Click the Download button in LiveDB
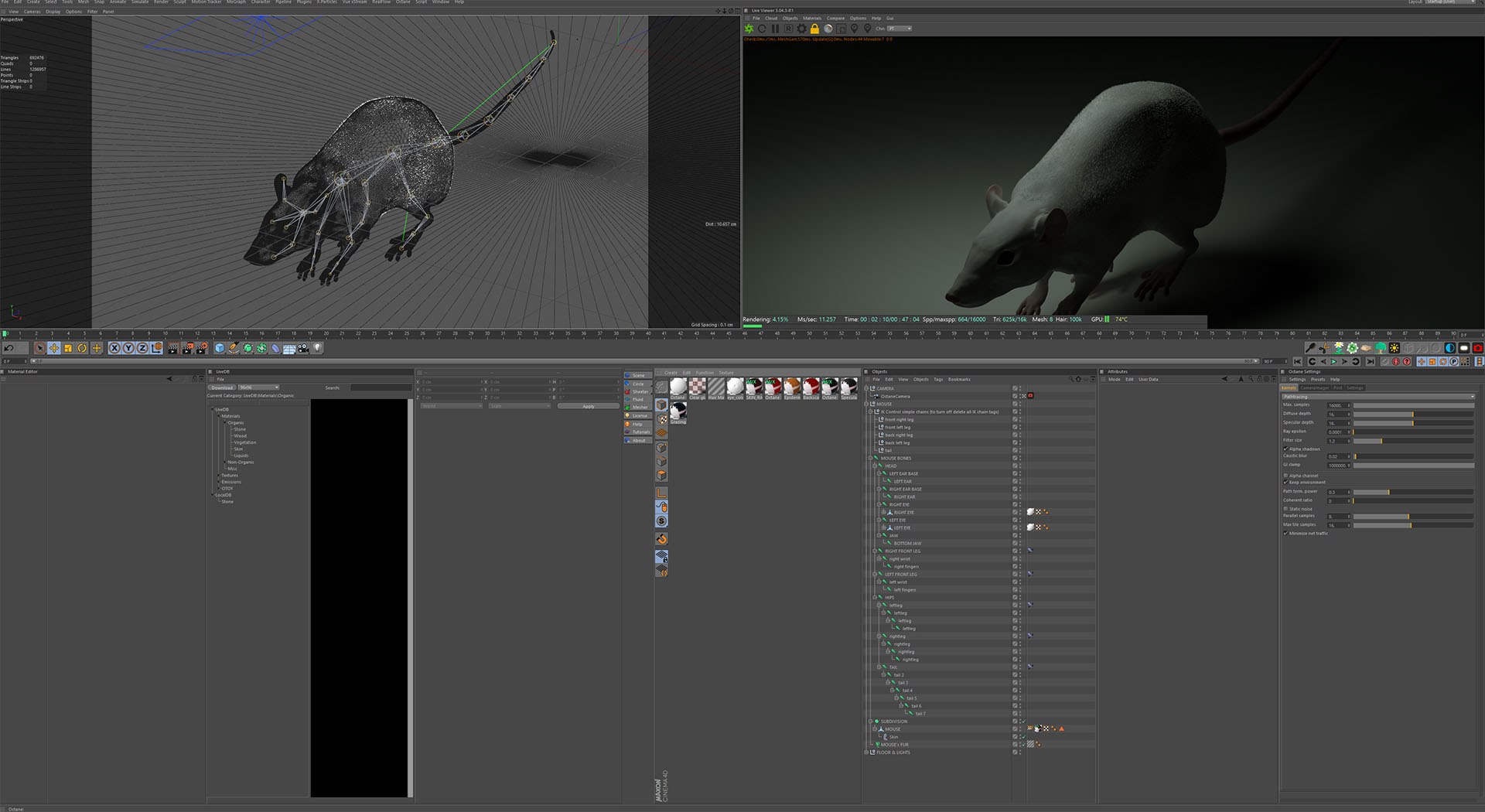1485x812 pixels. click(222, 387)
